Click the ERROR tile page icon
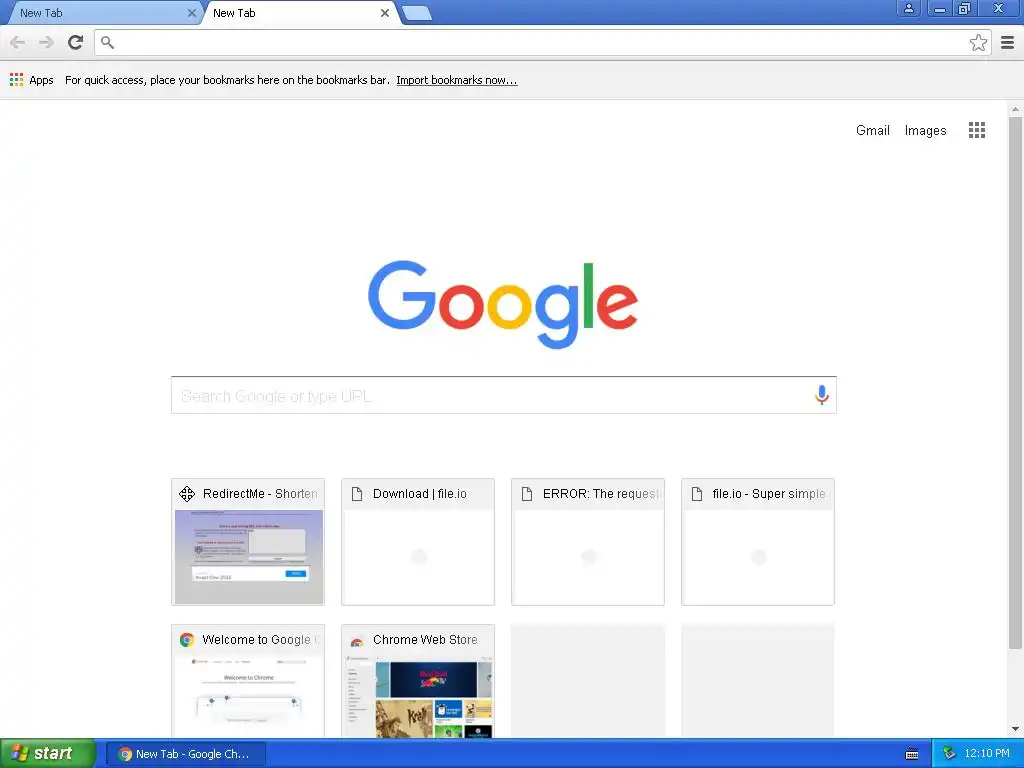1024x768 pixels. pyautogui.click(x=527, y=494)
